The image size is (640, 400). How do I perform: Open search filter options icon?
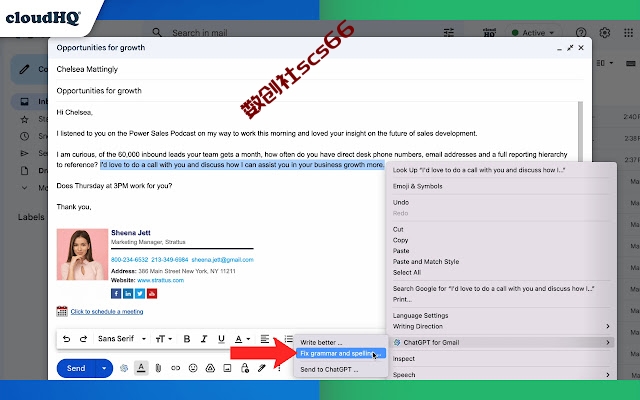449,33
